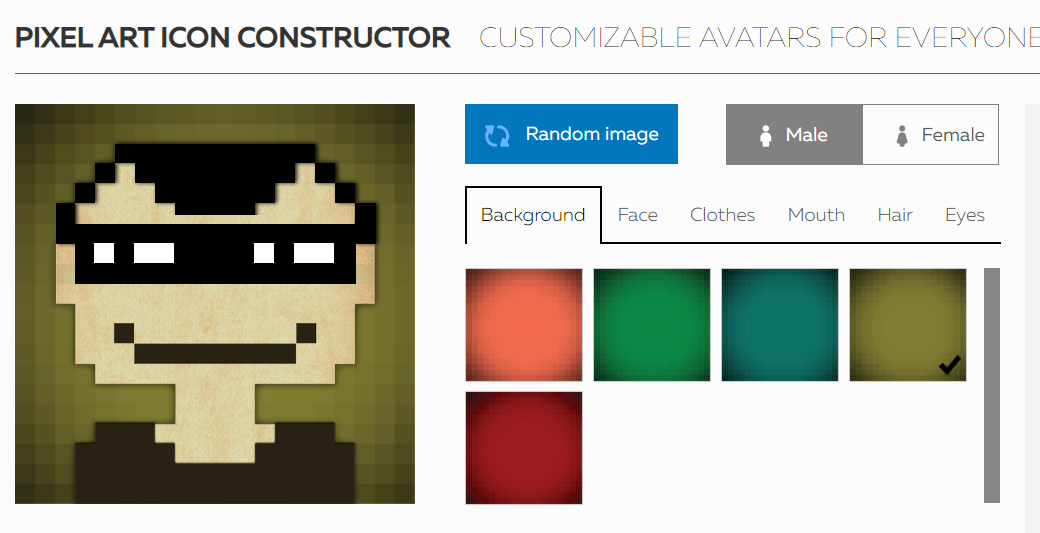The height and width of the screenshot is (533, 1040).
Task: Switch to the Background tab
Action: [533, 215]
